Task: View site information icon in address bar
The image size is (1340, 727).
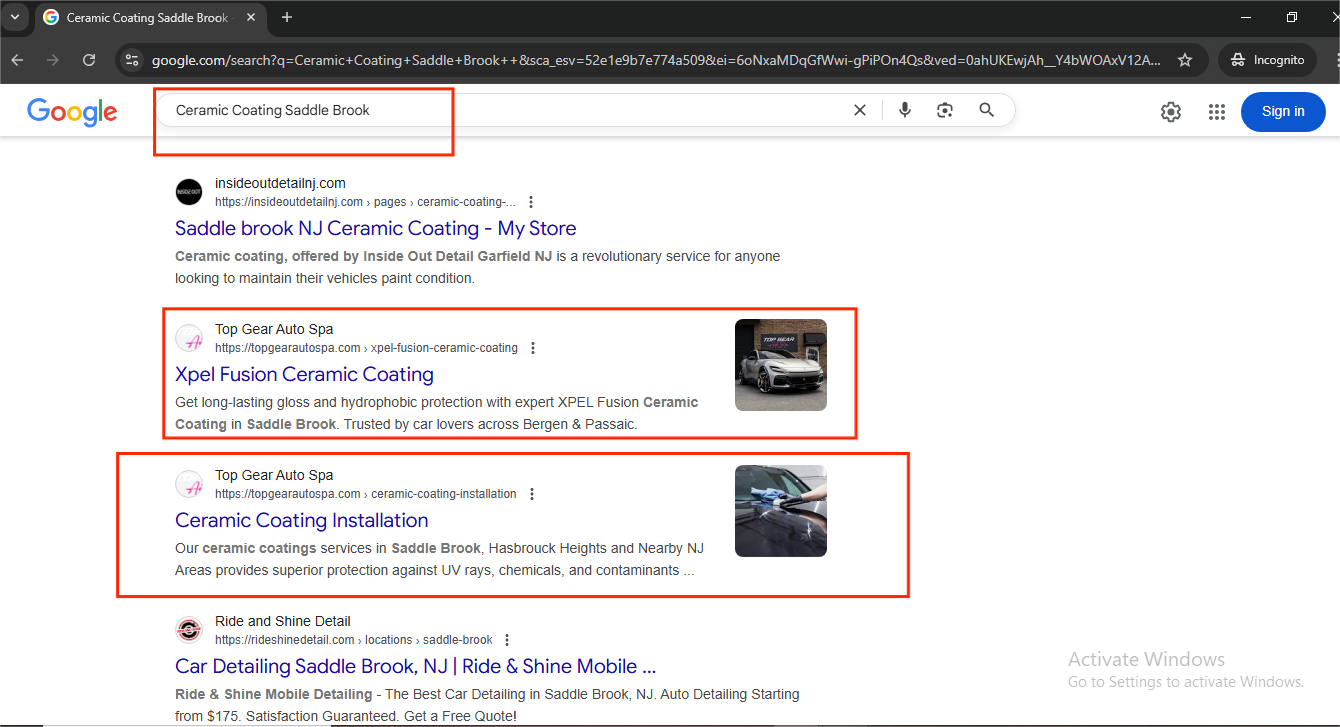Action: click(132, 60)
